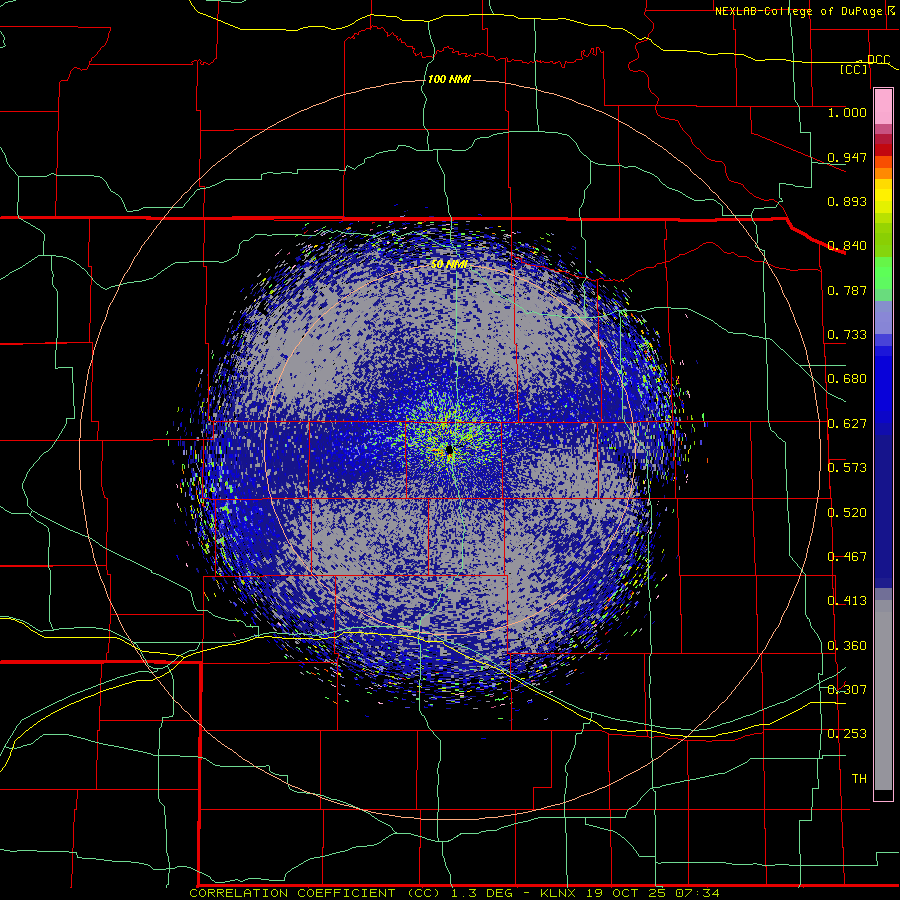Select the 0.360 legend value
This screenshot has height=900, width=900.
tap(847, 646)
